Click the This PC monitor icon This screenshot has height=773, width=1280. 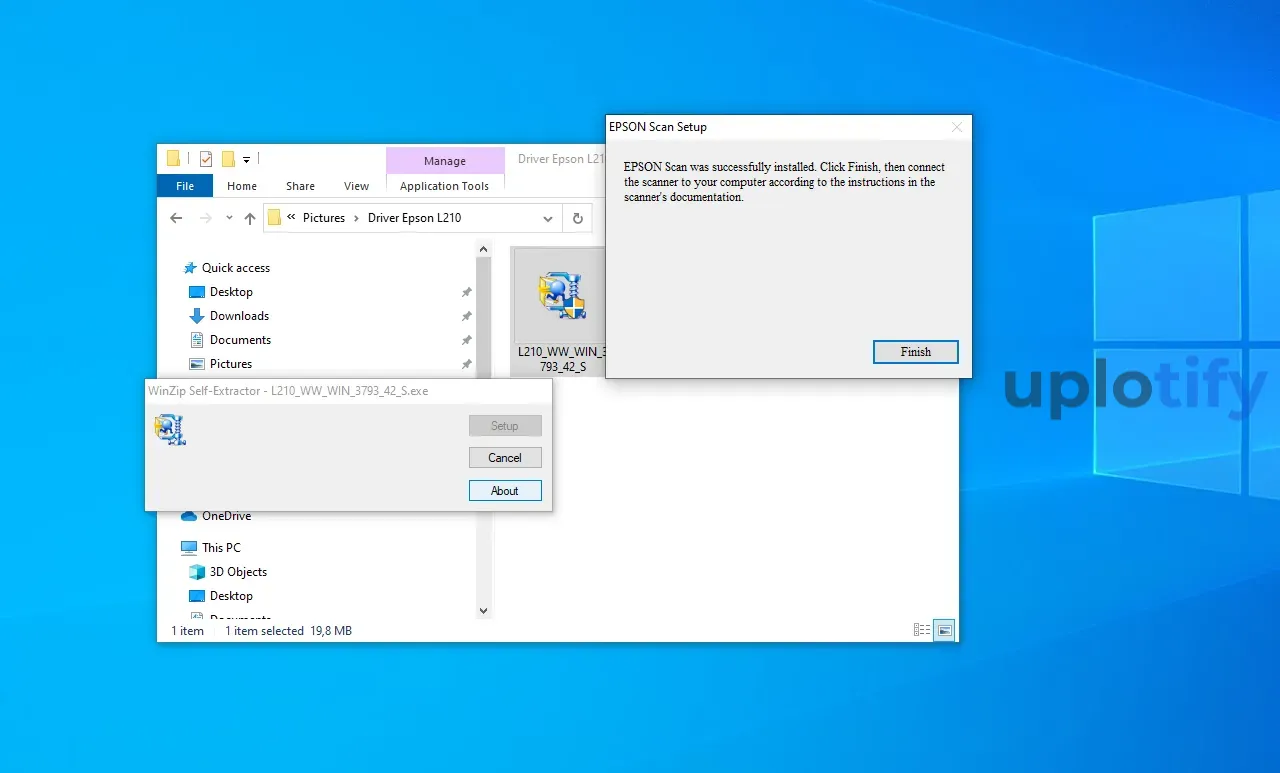coord(189,548)
